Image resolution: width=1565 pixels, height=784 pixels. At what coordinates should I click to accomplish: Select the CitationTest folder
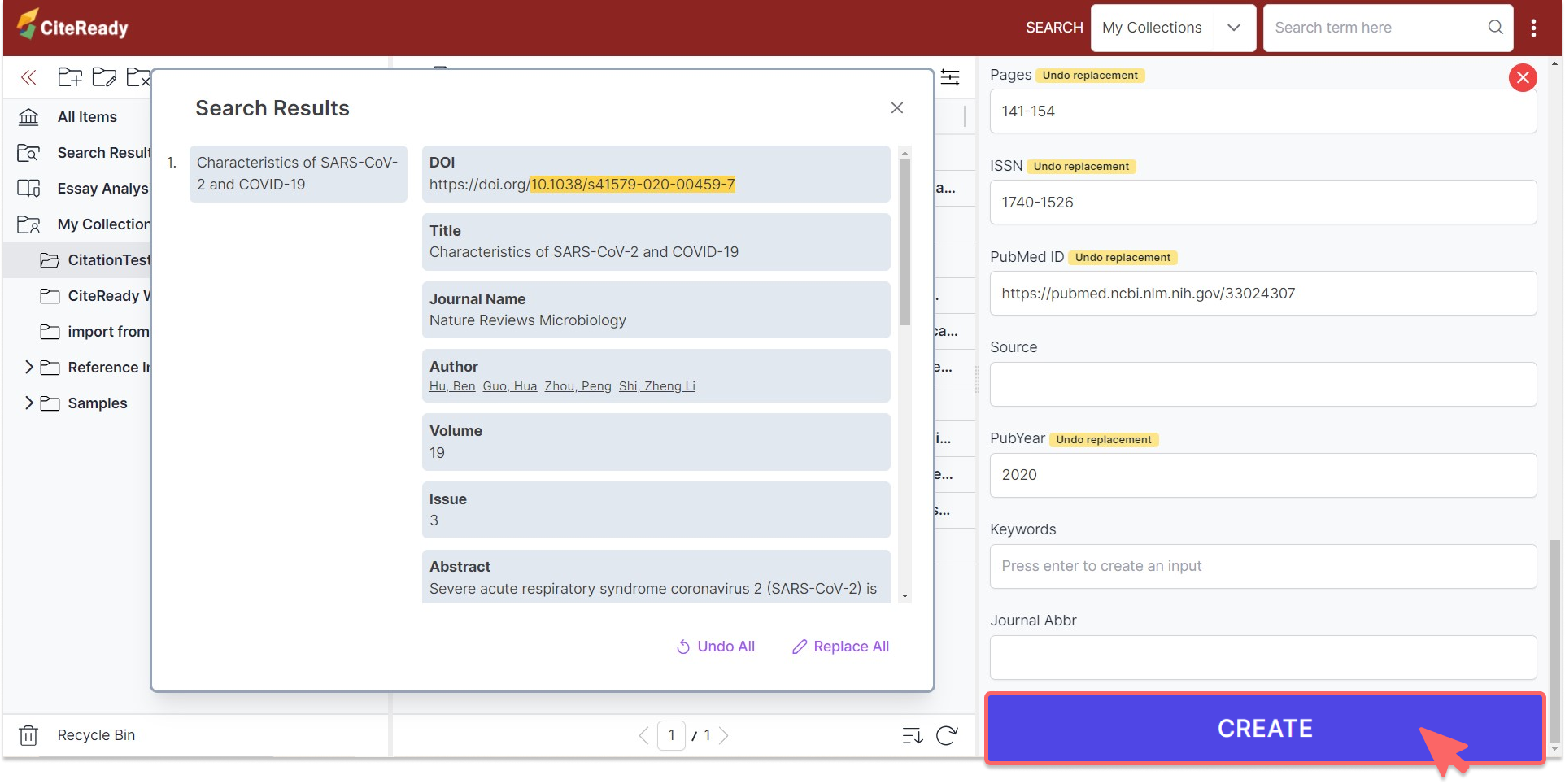click(x=109, y=260)
